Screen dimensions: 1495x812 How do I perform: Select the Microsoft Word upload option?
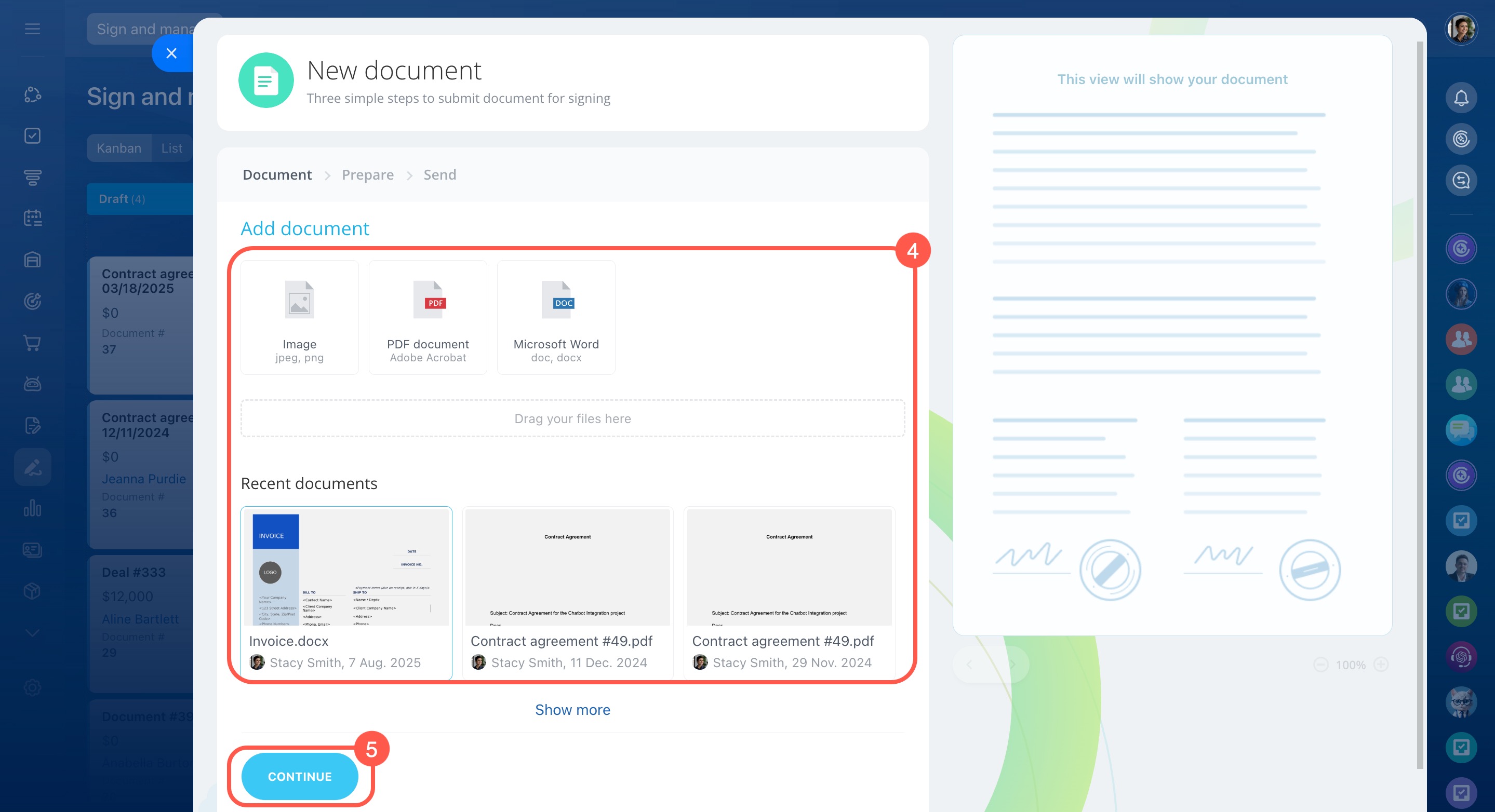click(x=556, y=317)
